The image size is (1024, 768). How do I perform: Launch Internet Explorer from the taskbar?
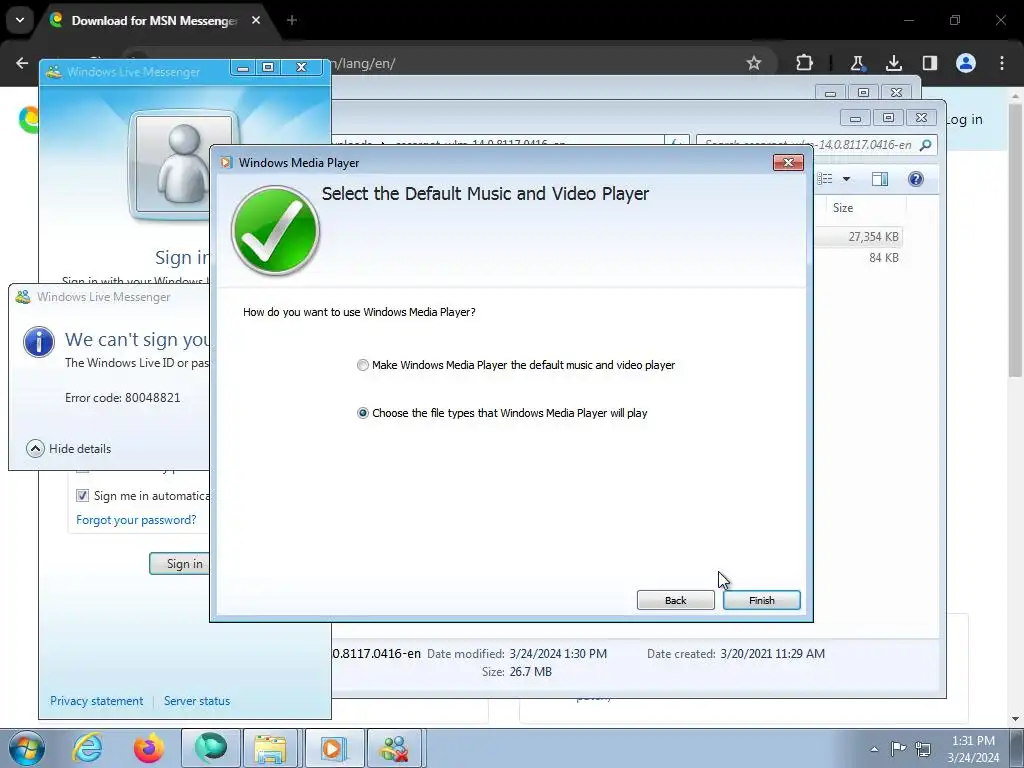pyautogui.click(x=88, y=748)
